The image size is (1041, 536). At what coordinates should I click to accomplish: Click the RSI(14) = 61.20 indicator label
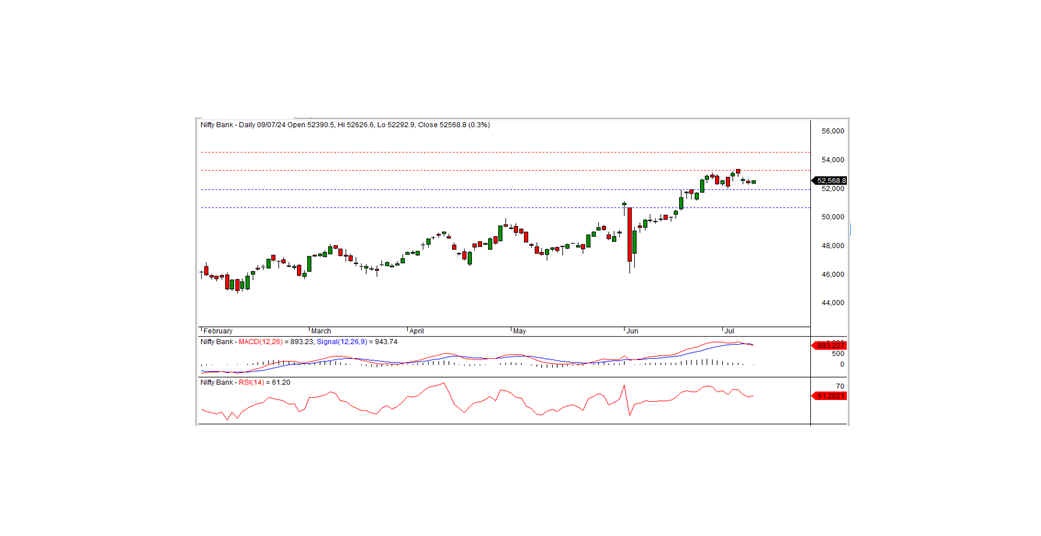point(263,383)
